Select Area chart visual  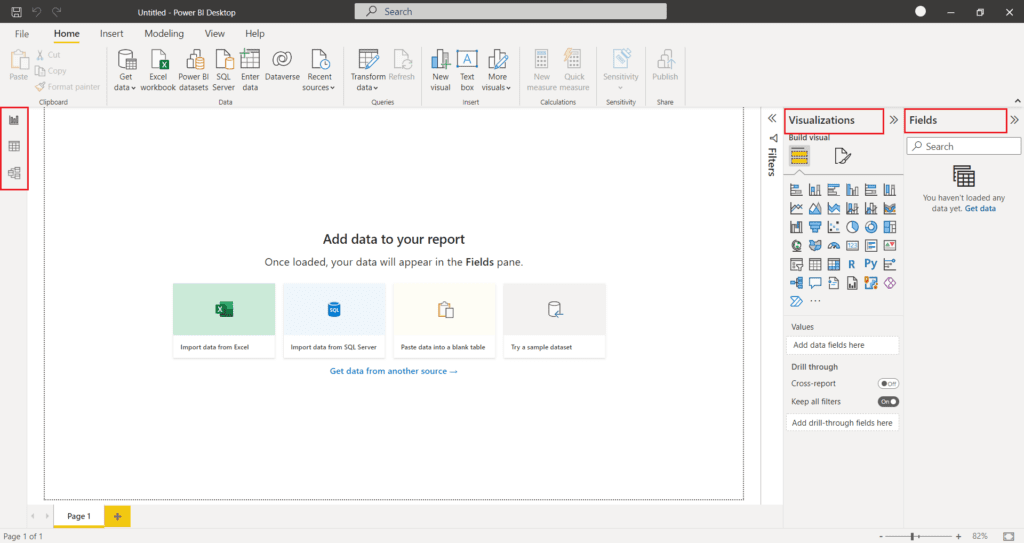coord(815,208)
